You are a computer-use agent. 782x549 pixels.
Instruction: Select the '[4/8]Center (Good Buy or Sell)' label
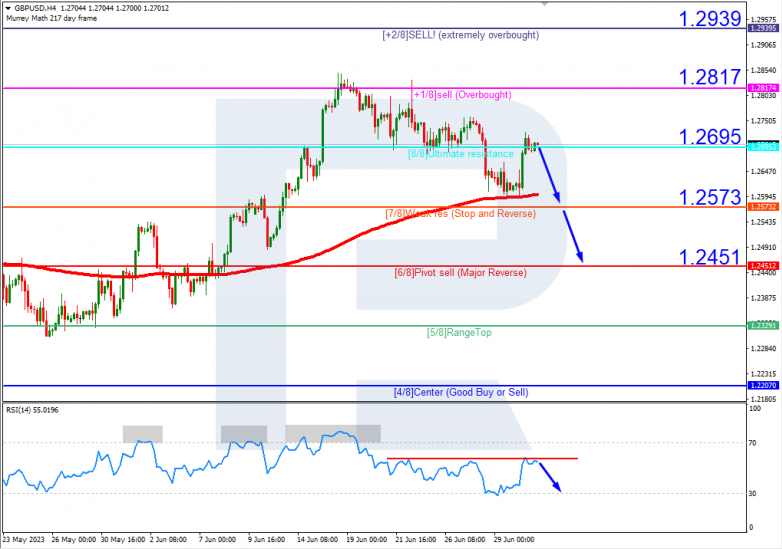coord(461,392)
